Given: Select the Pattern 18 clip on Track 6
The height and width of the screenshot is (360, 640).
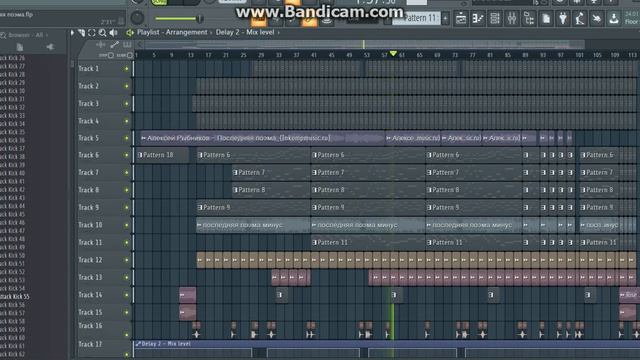Looking at the screenshot, I should tap(162, 155).
